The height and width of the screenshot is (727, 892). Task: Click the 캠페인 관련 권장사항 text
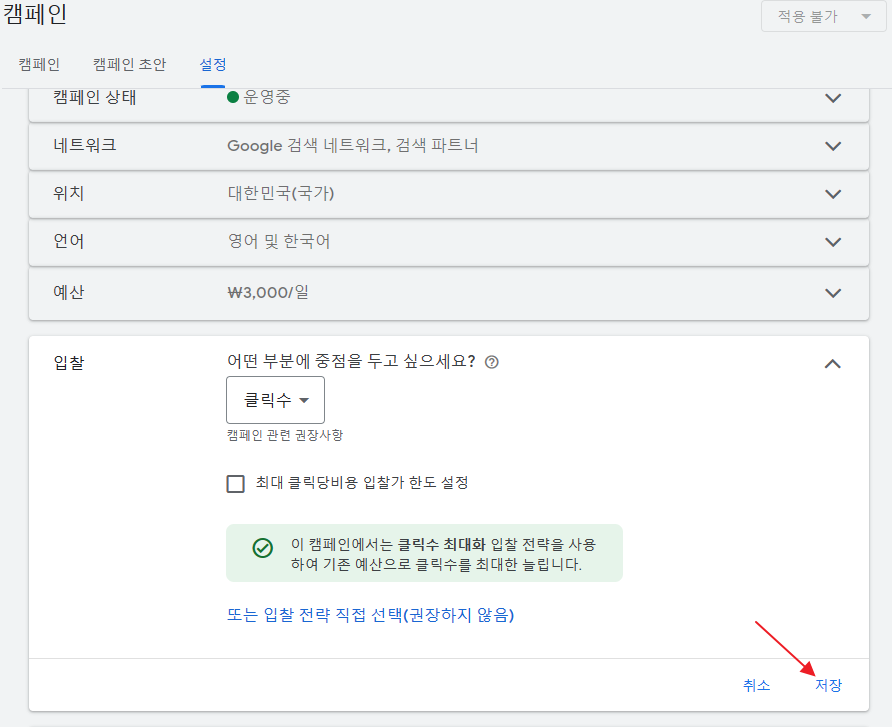(285, 435)
